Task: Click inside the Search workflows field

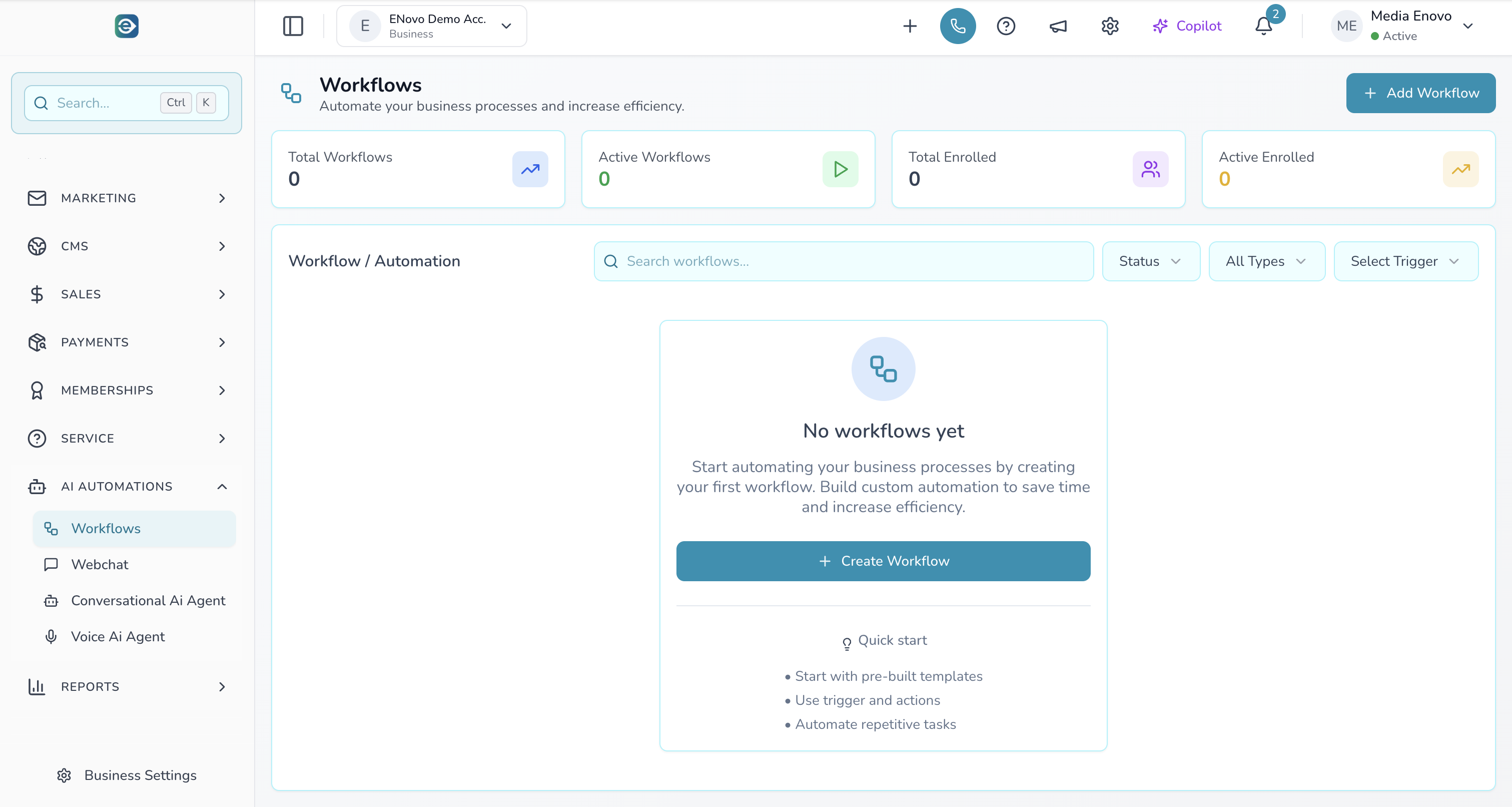Action: point(843,261)
